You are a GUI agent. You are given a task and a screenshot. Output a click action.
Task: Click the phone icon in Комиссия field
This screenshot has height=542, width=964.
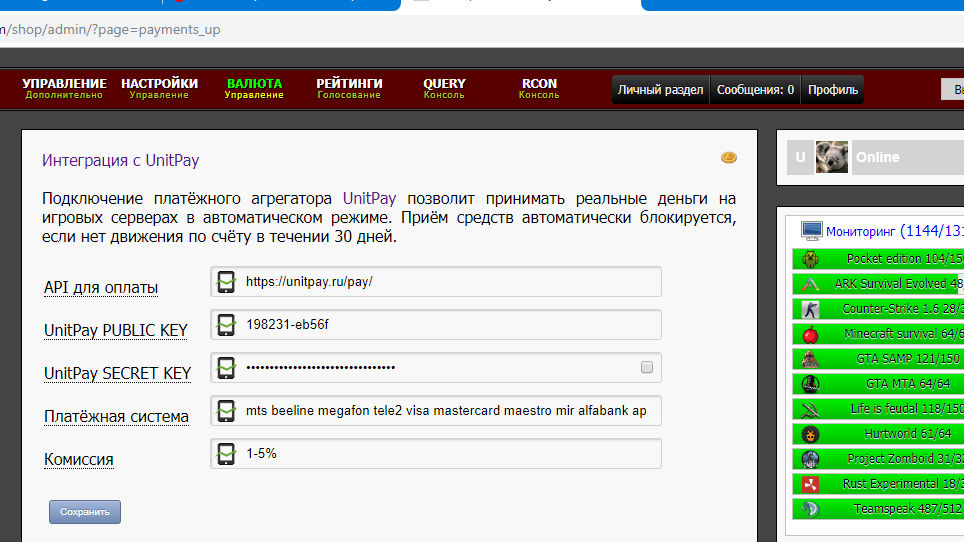pos(226,454)
